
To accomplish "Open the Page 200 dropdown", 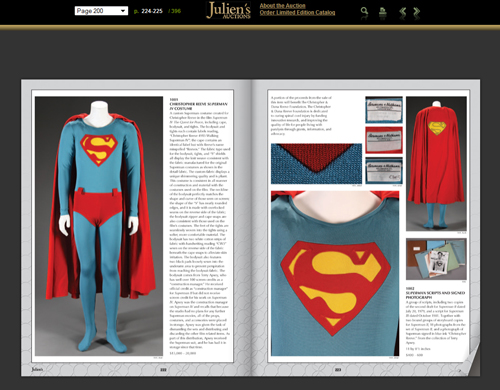I will coord(101,11).
